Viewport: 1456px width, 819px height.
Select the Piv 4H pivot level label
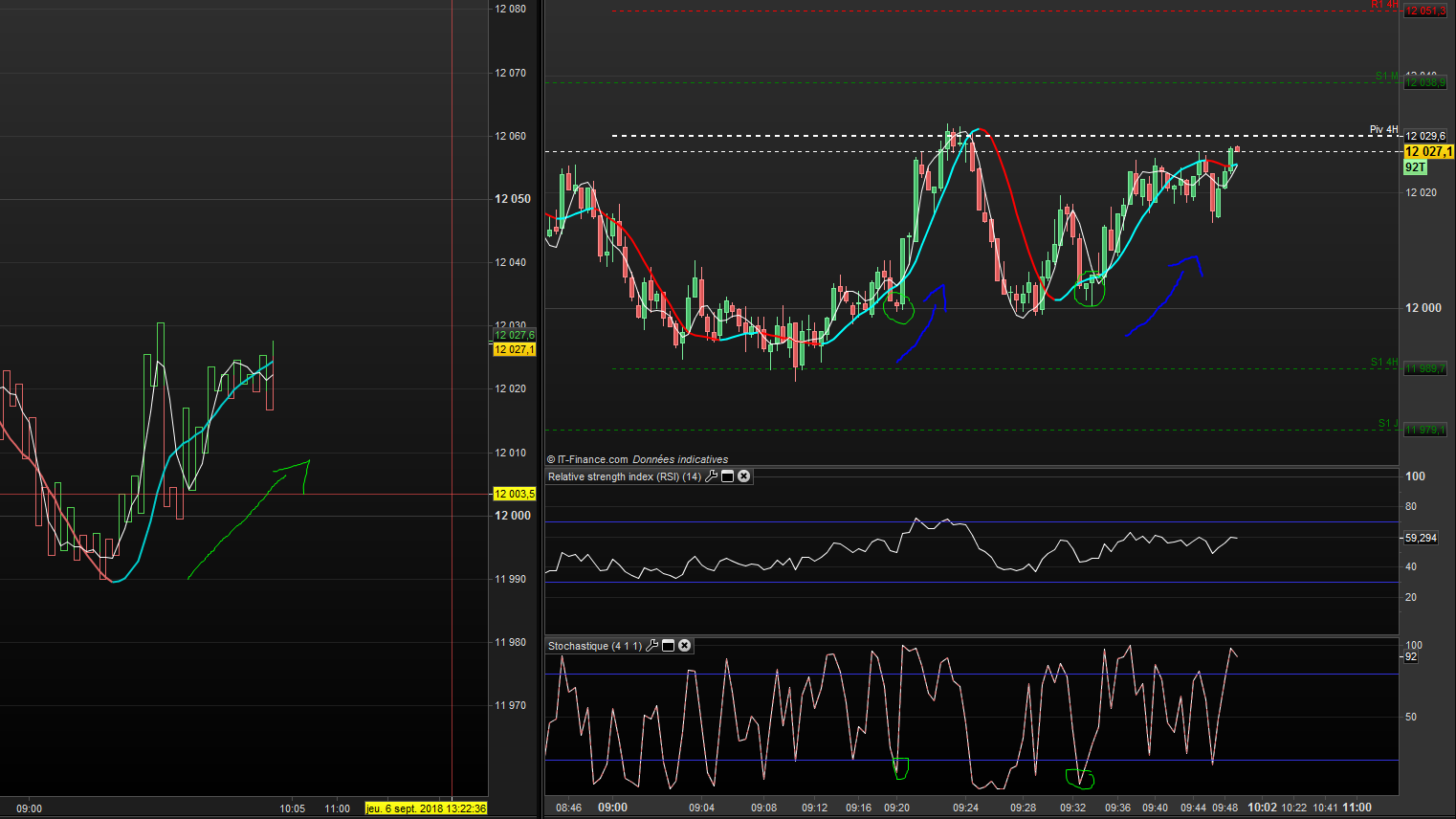click(1382, 129)
